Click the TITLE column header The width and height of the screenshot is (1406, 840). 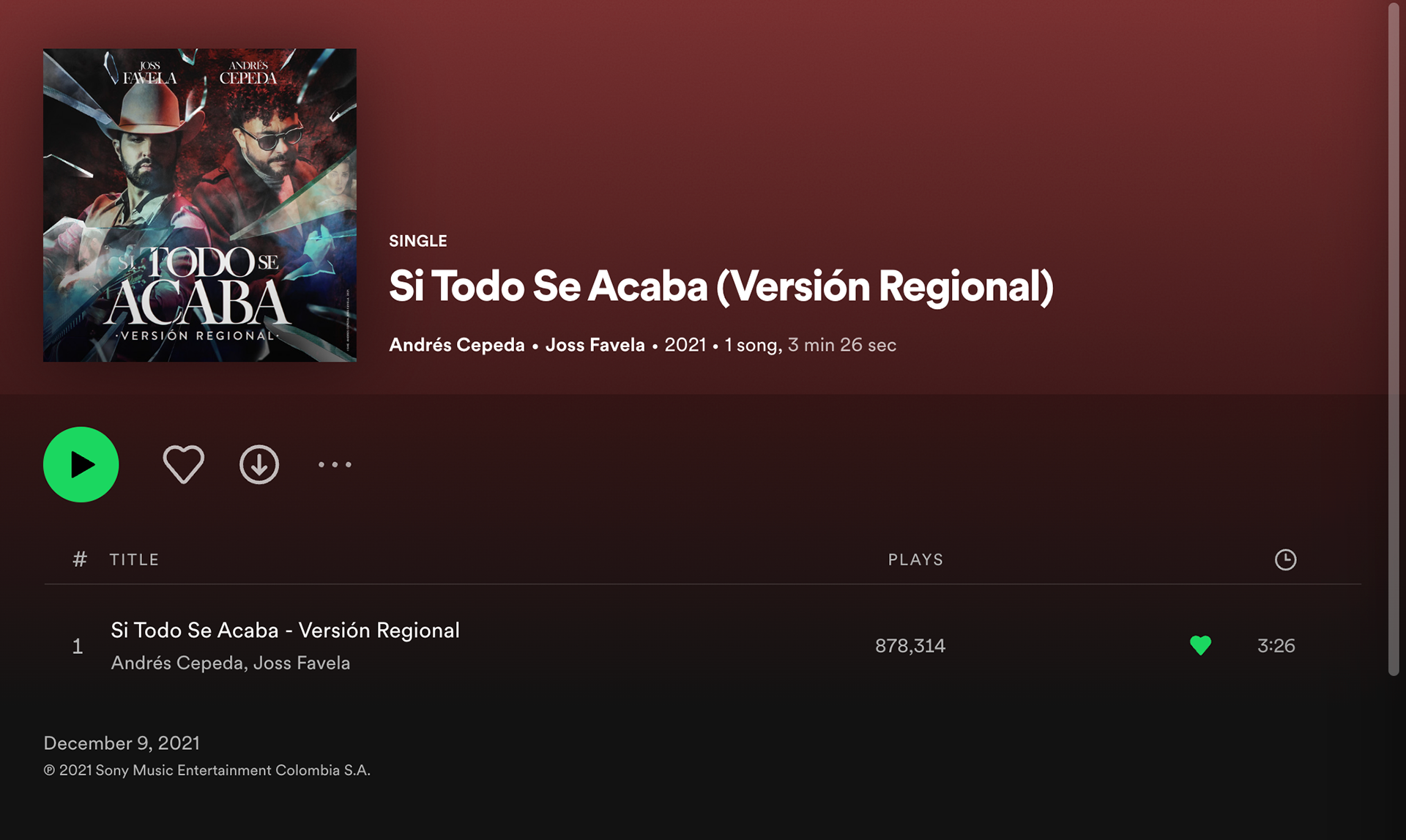[x=134, y=560]
